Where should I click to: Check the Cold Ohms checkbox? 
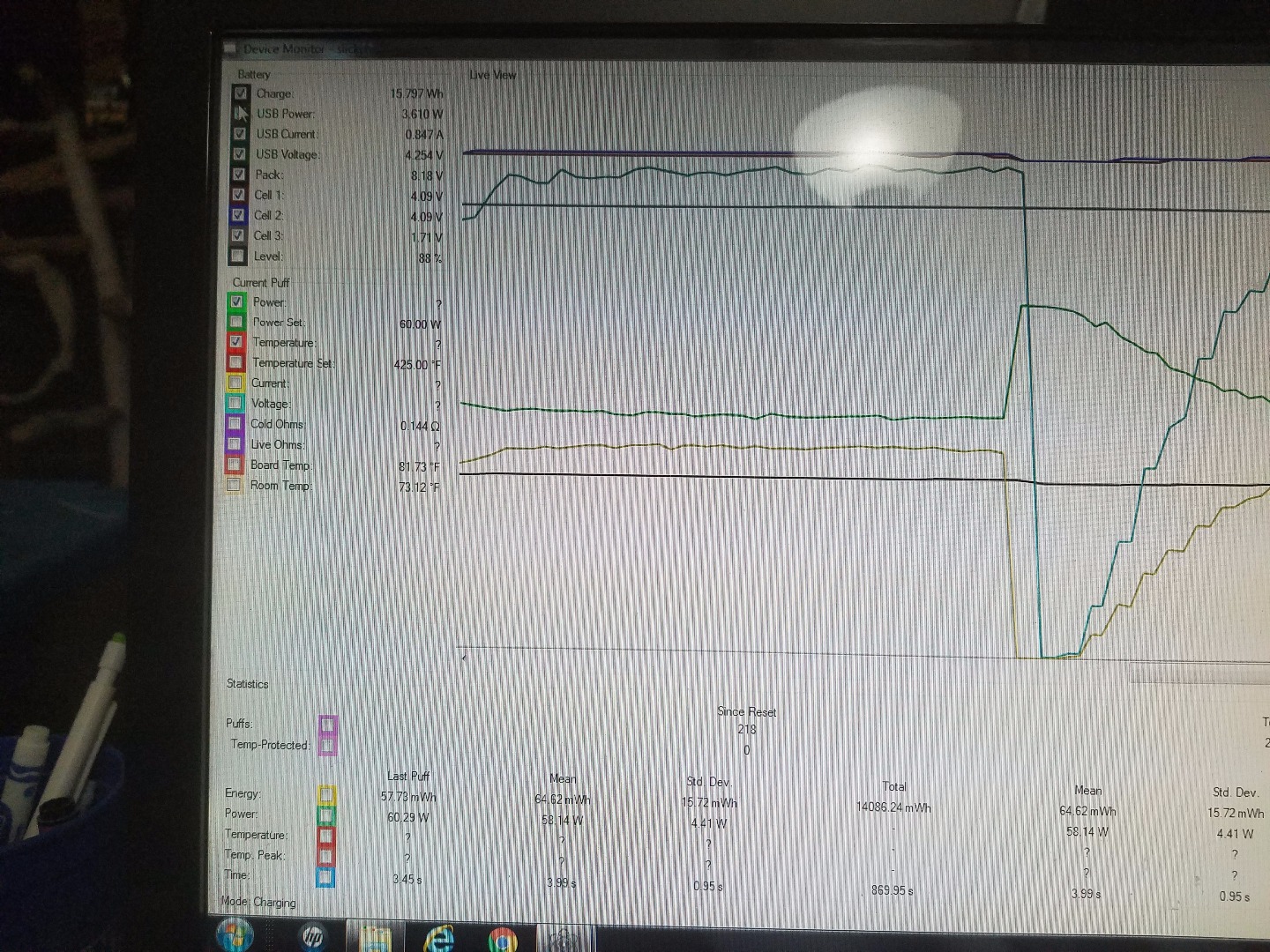click(x=235, y=424)
